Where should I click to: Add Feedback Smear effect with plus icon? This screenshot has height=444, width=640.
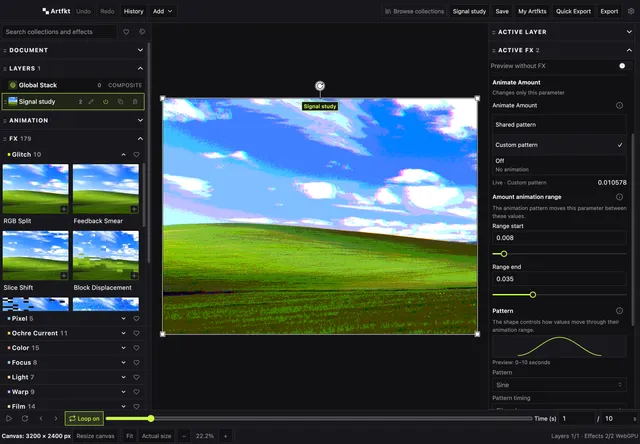[x=134, y=209]
